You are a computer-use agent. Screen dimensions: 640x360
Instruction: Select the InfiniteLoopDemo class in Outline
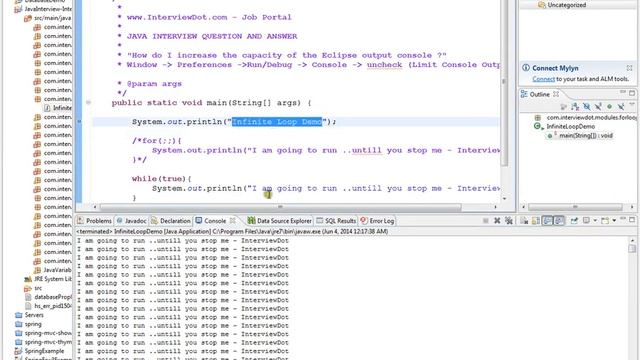565,126
